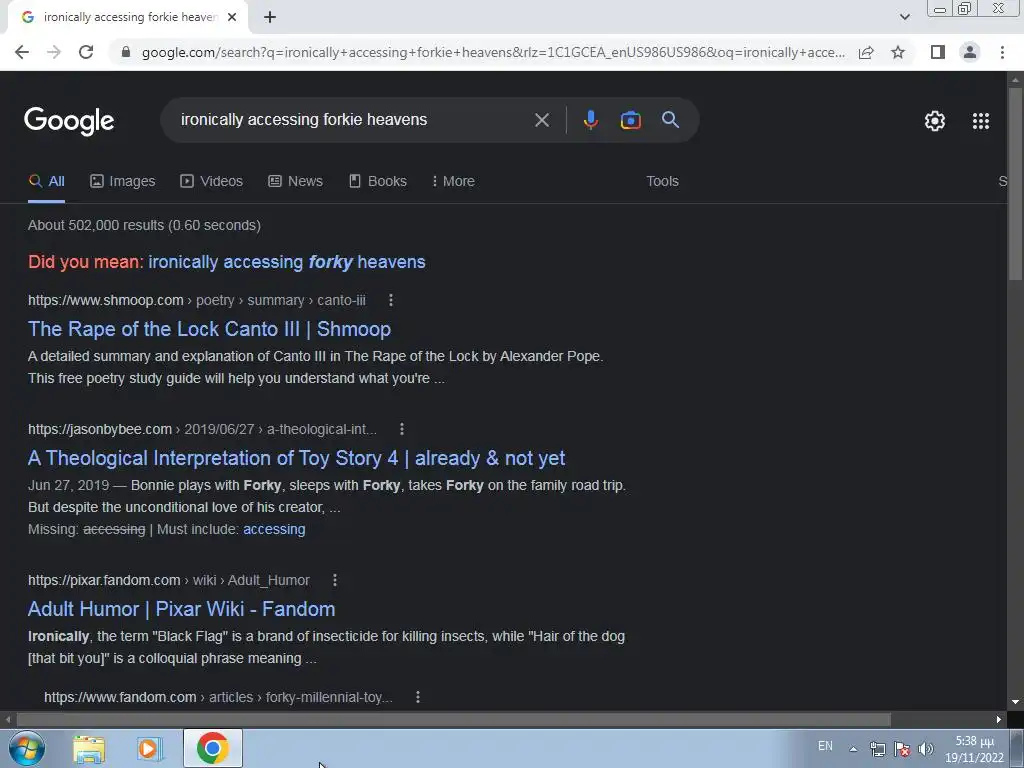Click the Action Center flag tray icon
1024x768 pixels.
point(902,749)
